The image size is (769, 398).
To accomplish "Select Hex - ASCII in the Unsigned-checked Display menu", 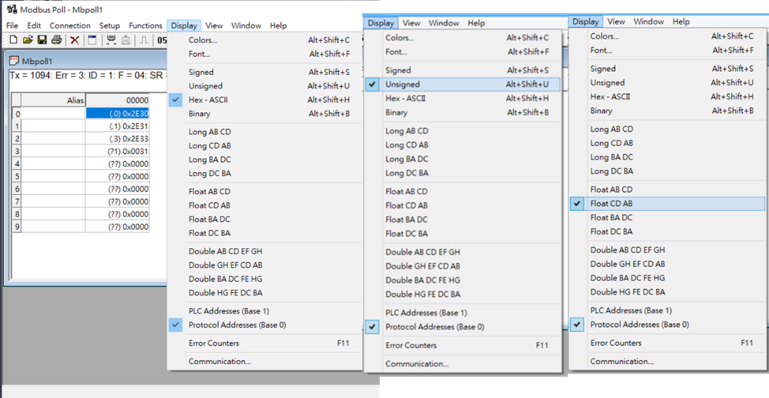I will click(x=462, y=98).
